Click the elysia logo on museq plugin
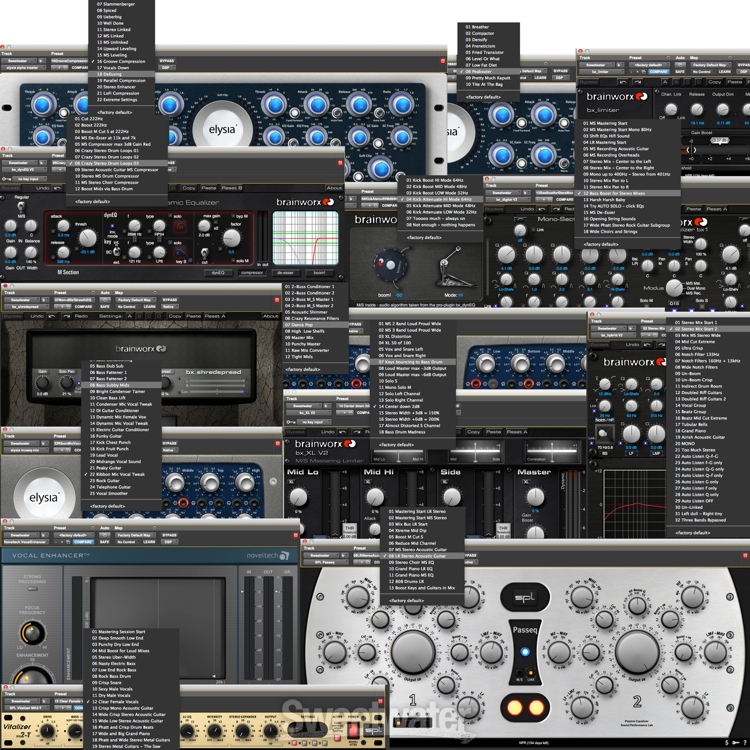 point(44,497)
